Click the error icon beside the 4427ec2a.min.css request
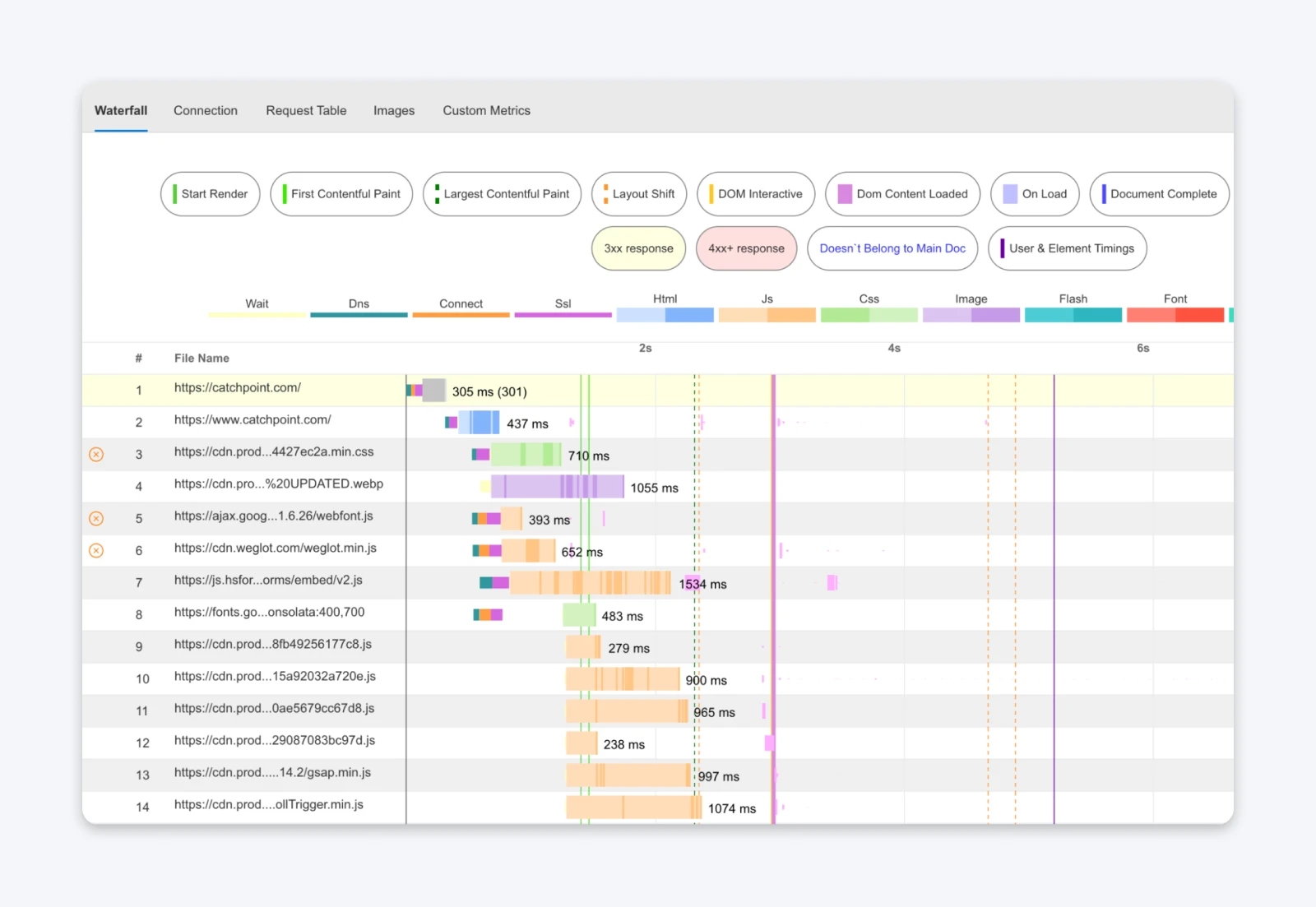This screenshot has width=1316, height=907. (x=96, y=453)
